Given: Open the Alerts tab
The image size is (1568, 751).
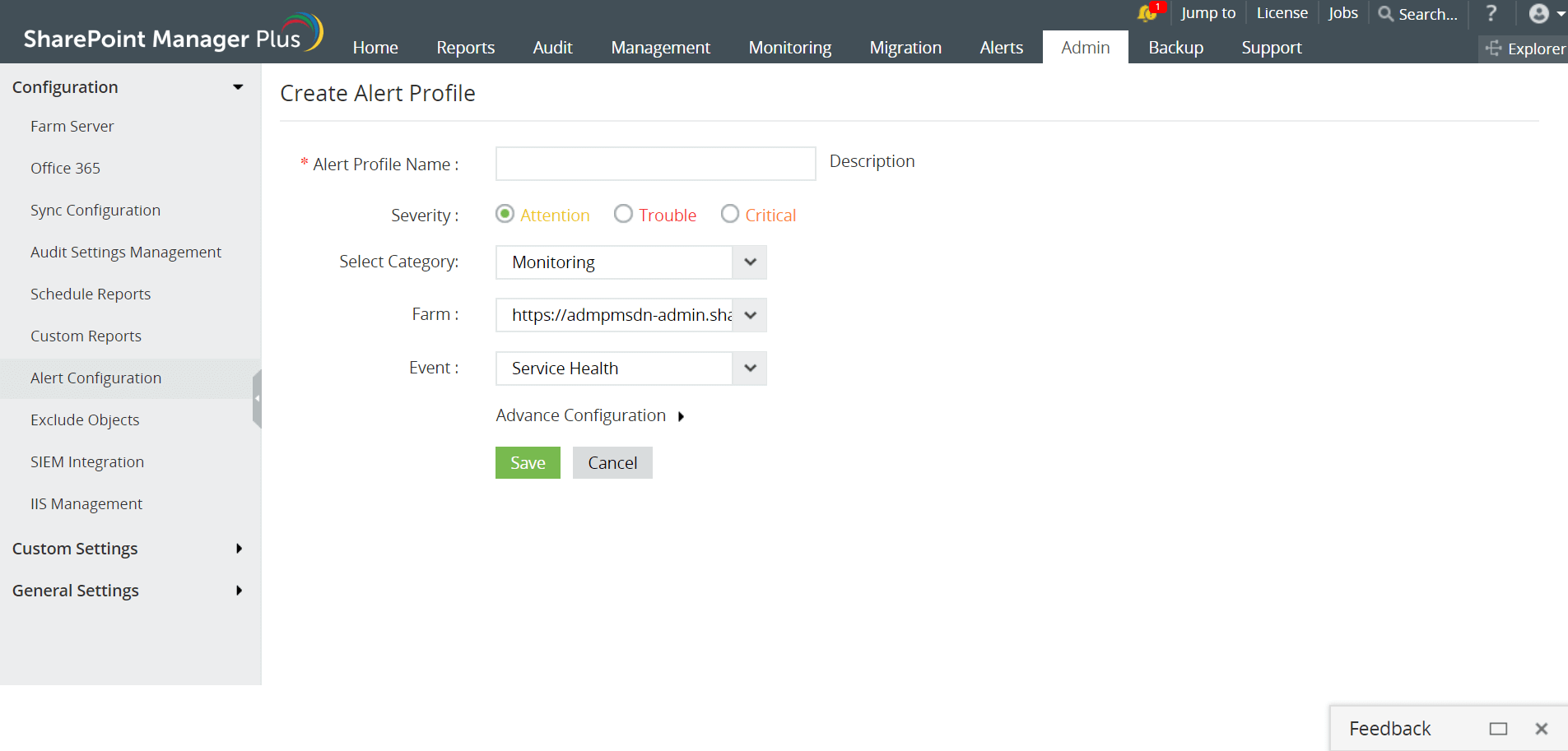Looking at the screenshot, I should click(1002, 48).
